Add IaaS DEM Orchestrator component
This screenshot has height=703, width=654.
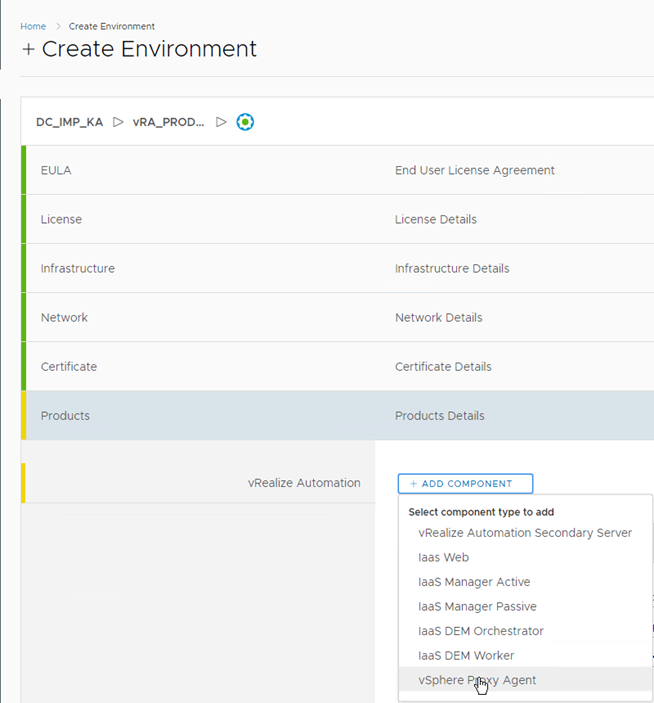click(481, 631)
